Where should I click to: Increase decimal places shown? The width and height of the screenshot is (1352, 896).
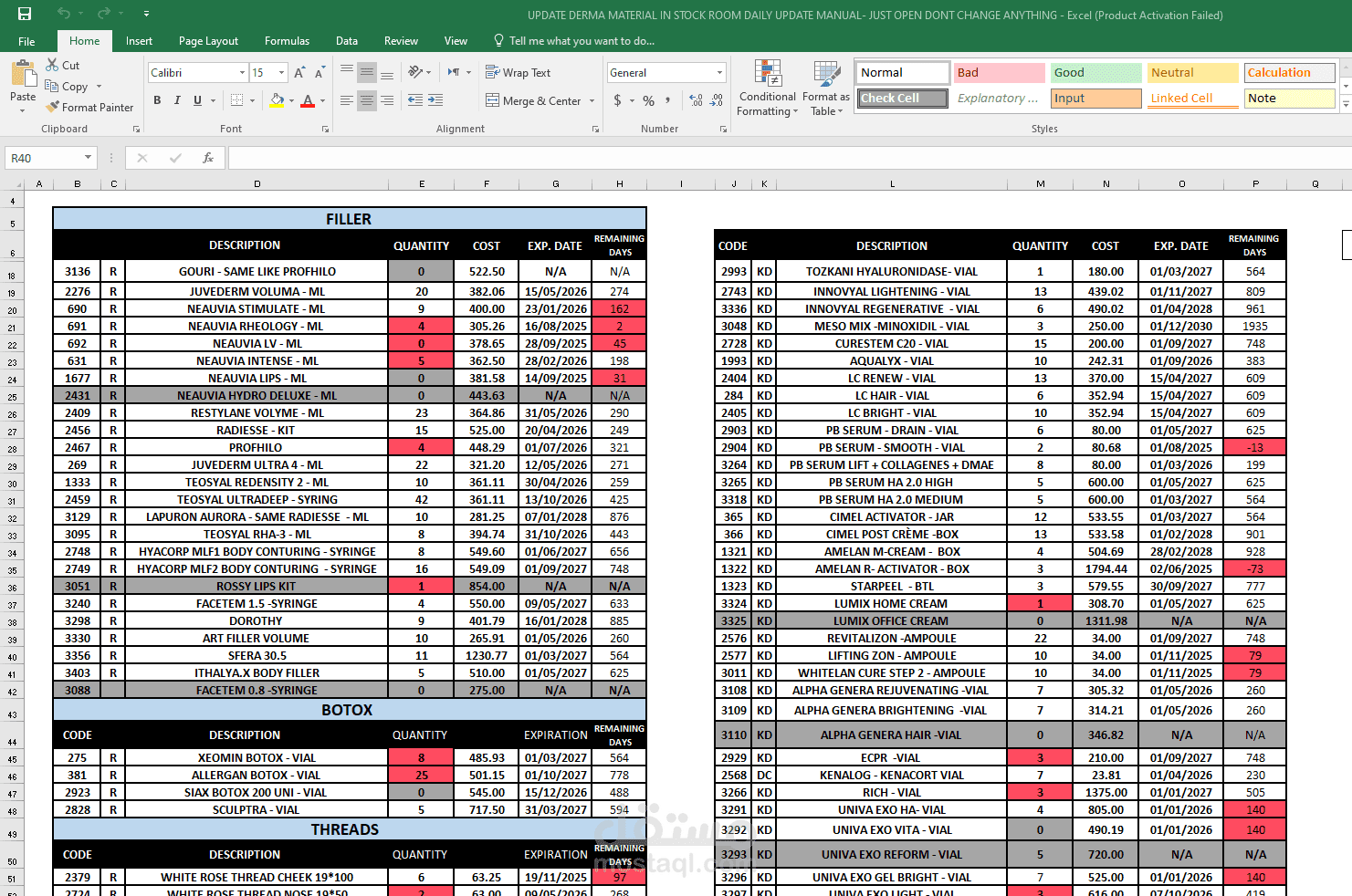click(696, 100)
